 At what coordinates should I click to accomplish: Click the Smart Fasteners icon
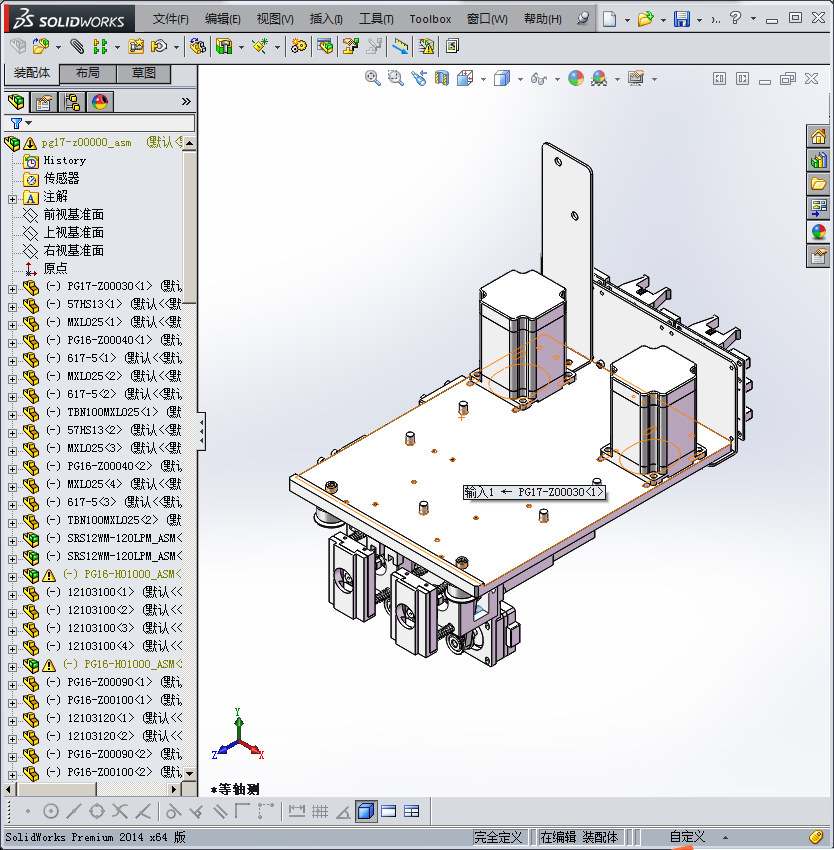click(136, 47)
